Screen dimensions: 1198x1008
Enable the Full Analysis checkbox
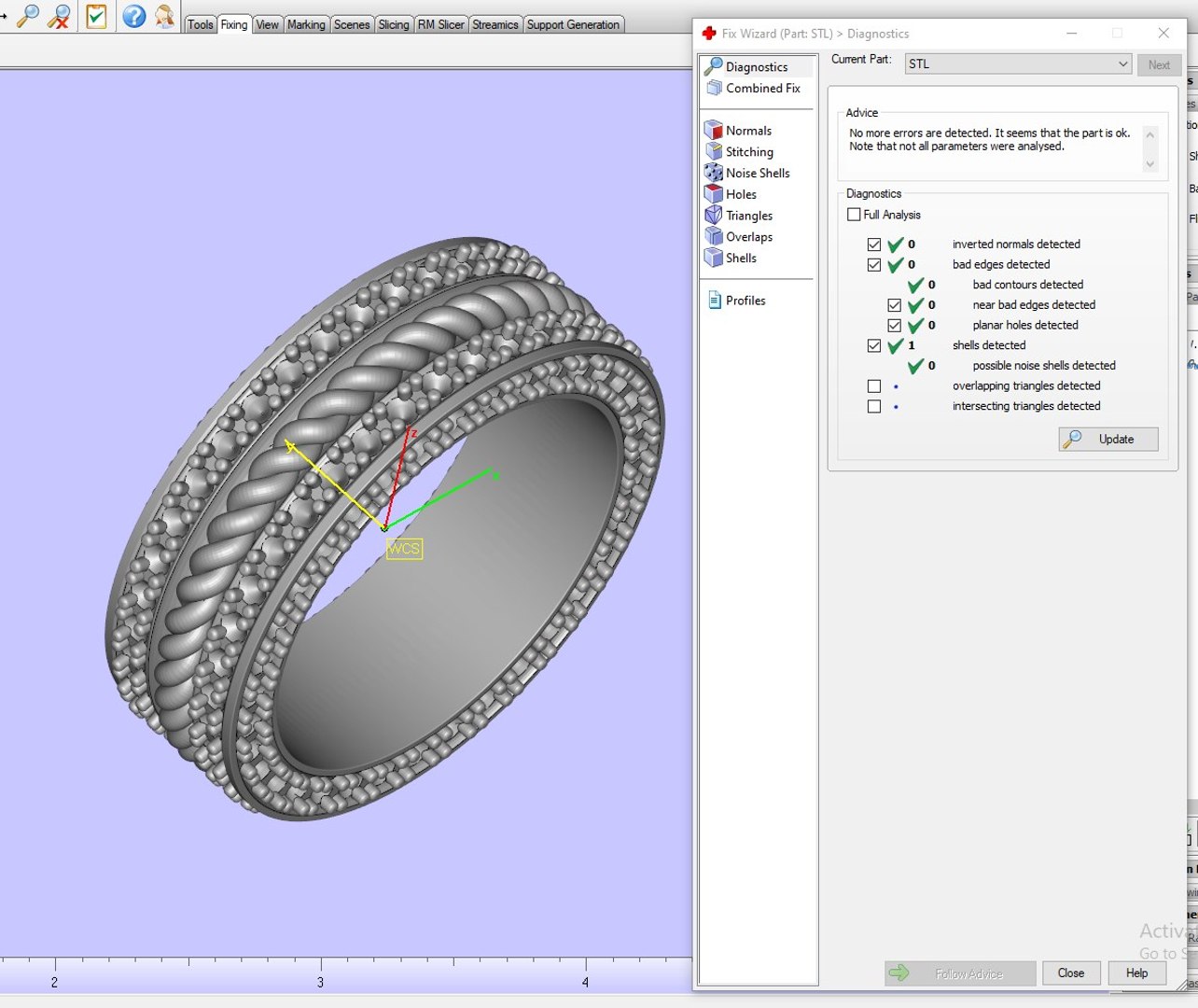854,215
